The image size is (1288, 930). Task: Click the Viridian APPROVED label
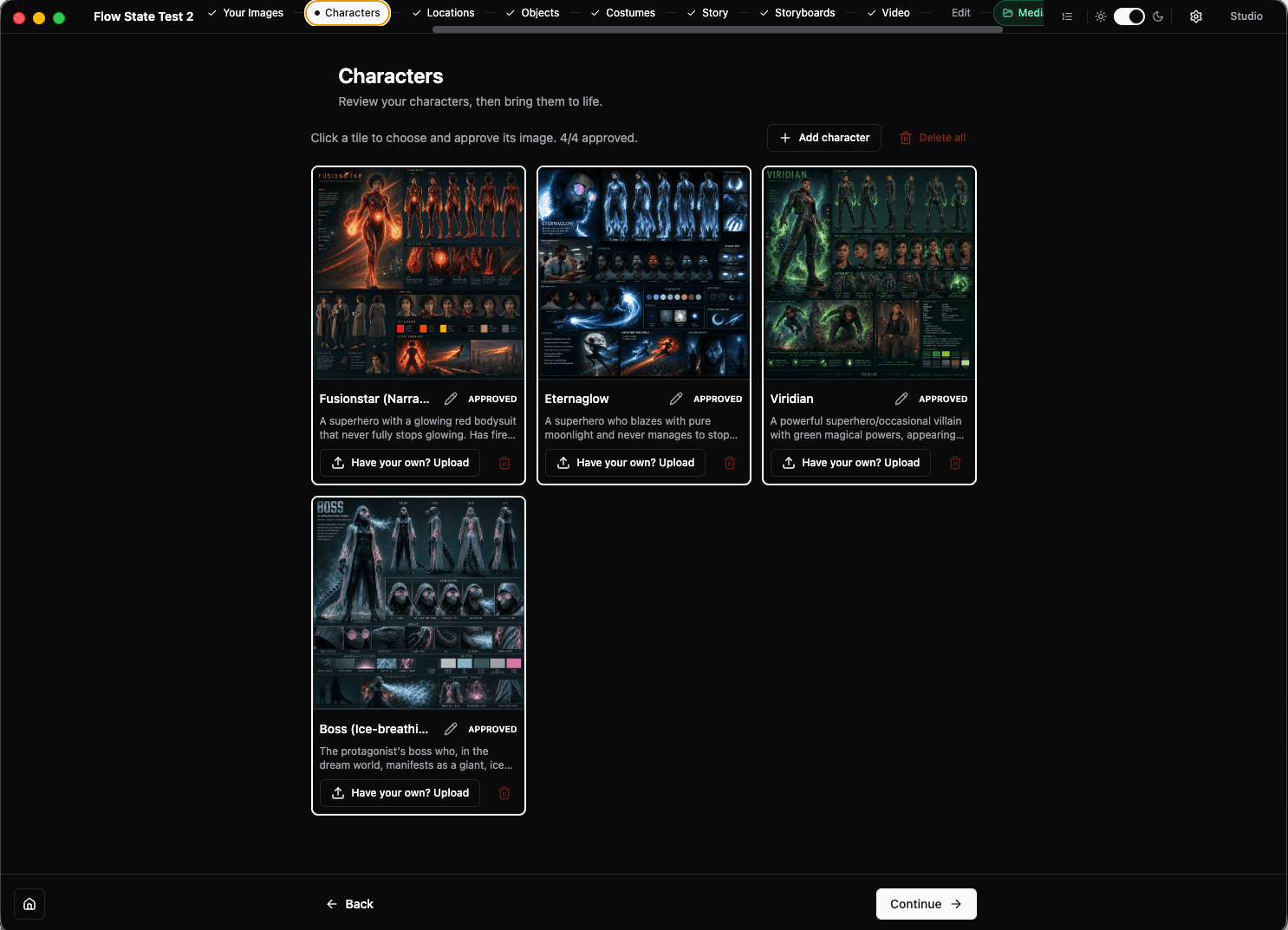tap(943, 400)
